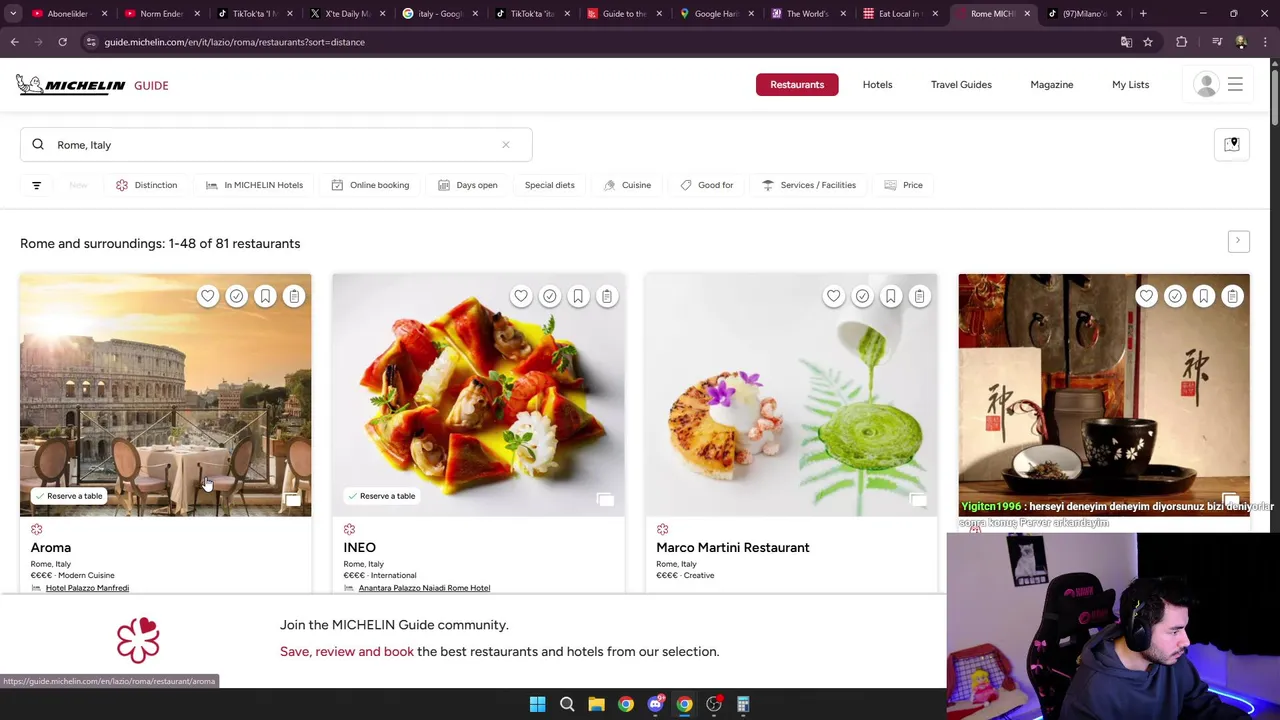Open the all-filters icon beside Distinction

point(36,185)
